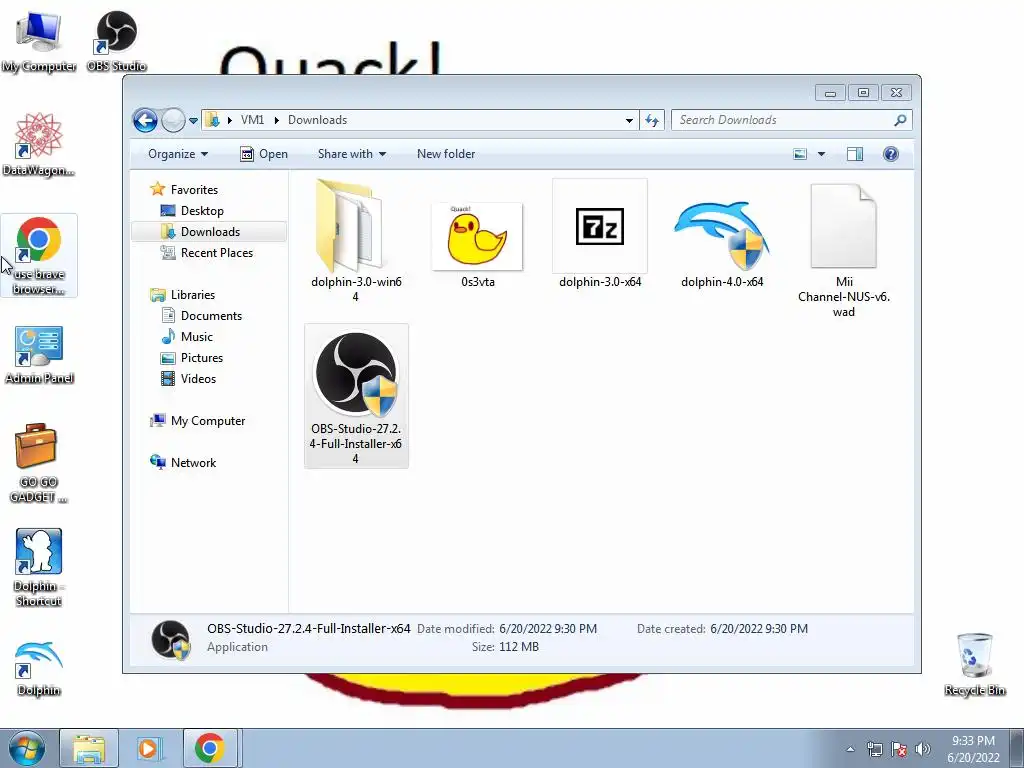The width and height of the screenshot is (1024, 768).
Task: Open the Windows Start menu
Action: [x=27, y=748]
